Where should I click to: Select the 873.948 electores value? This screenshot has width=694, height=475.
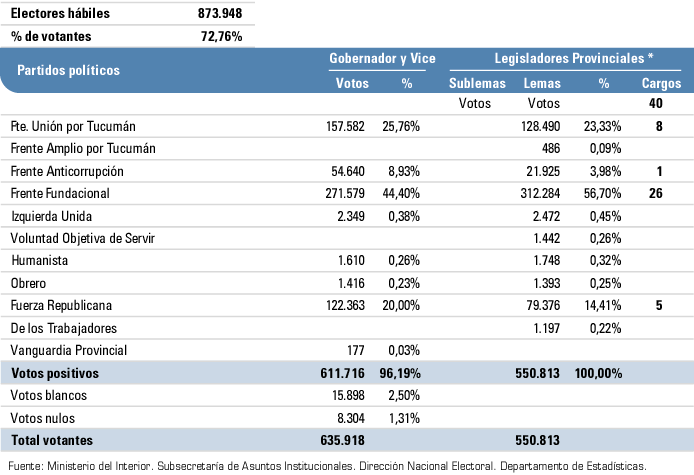220,14
